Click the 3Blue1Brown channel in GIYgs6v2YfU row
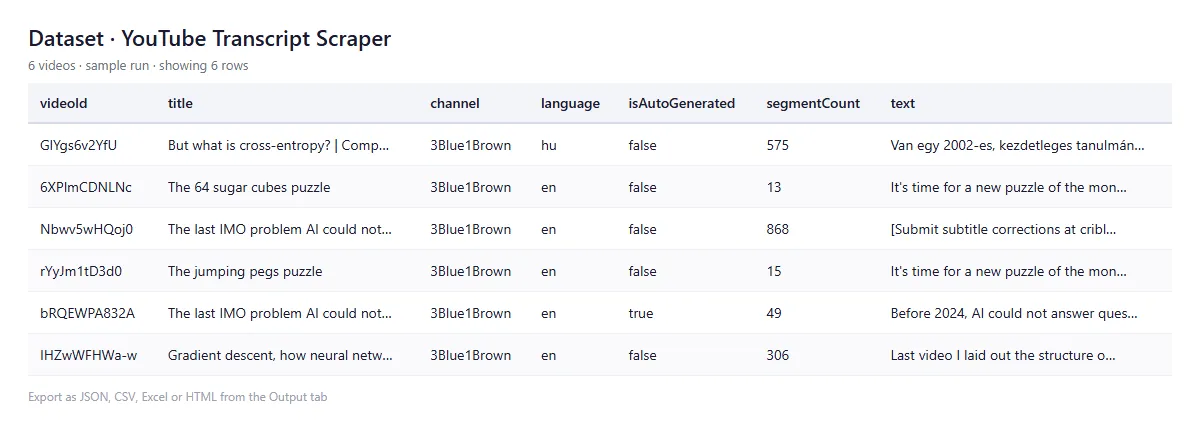The image size is (1200, 424). [471, 145]
